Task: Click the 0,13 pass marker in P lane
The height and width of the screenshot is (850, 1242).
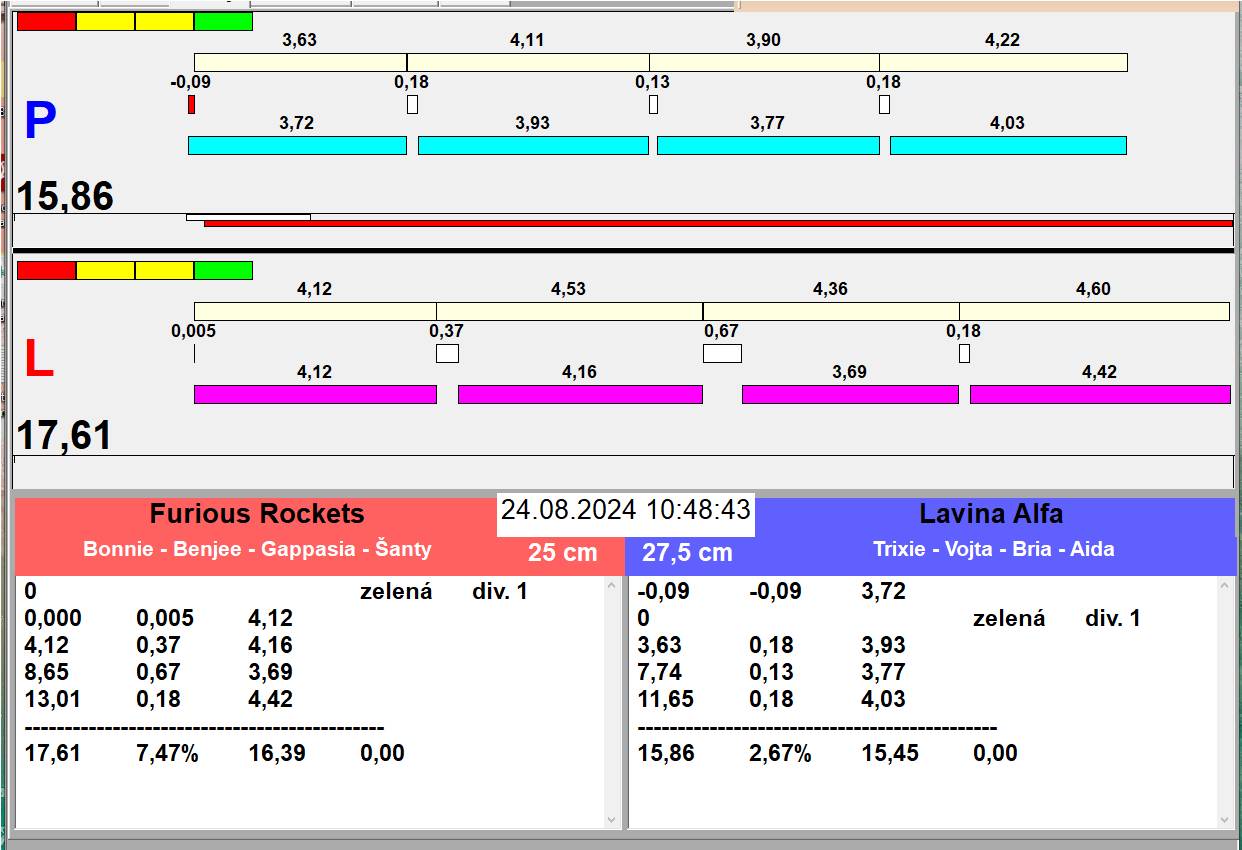Action: 653,104
